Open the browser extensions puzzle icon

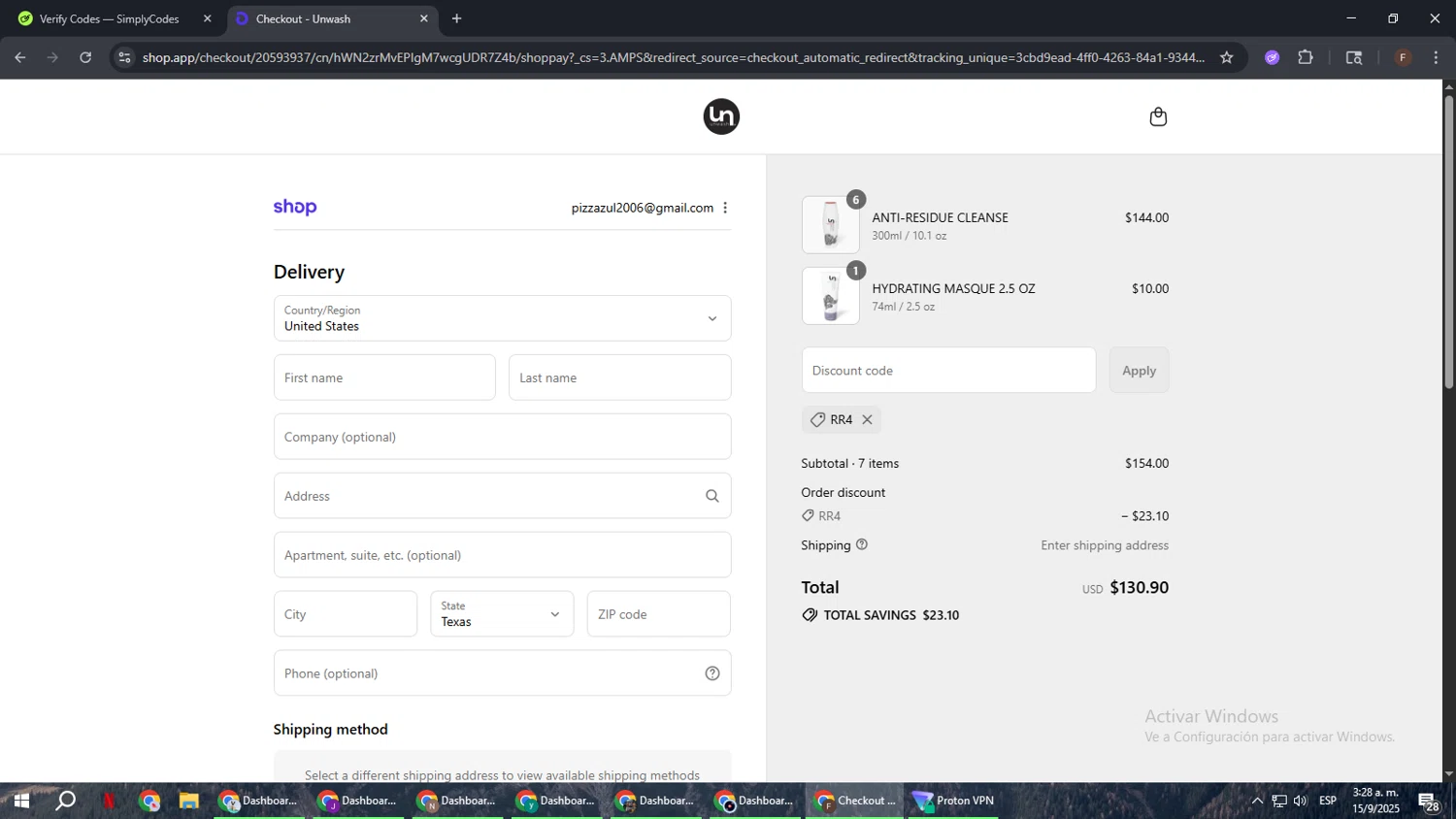(x=1306, y=57)
